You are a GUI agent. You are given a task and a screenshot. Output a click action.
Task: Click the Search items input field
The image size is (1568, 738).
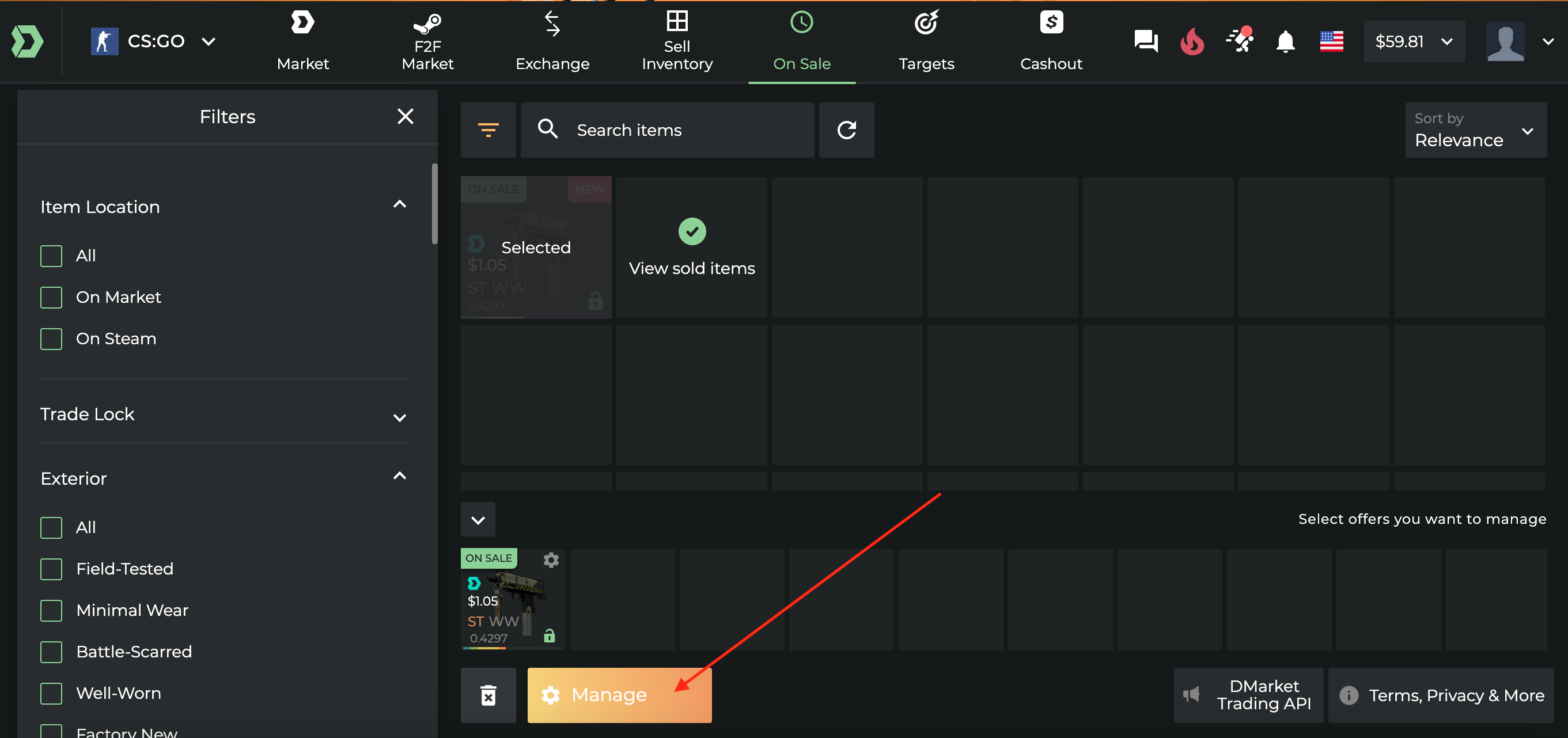[667, 130]
